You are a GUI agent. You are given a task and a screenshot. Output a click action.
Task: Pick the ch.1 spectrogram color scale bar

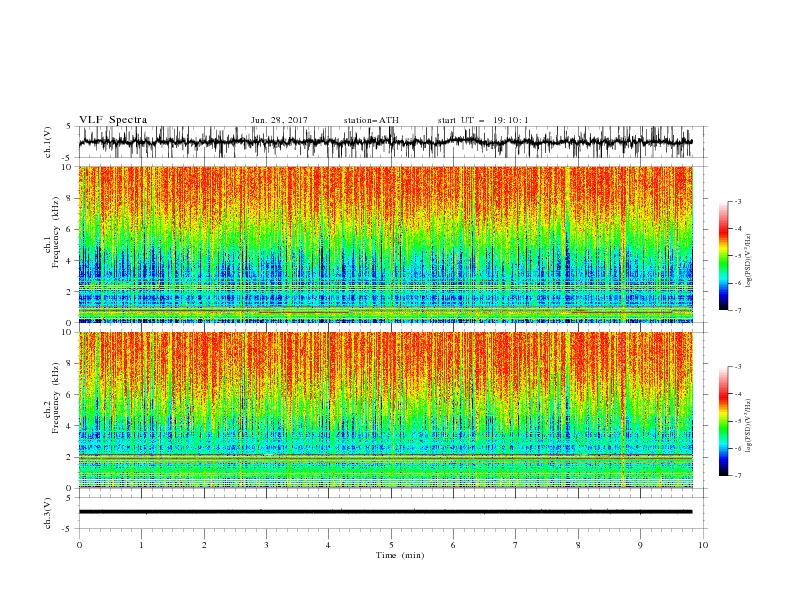[x=723, y=256]
